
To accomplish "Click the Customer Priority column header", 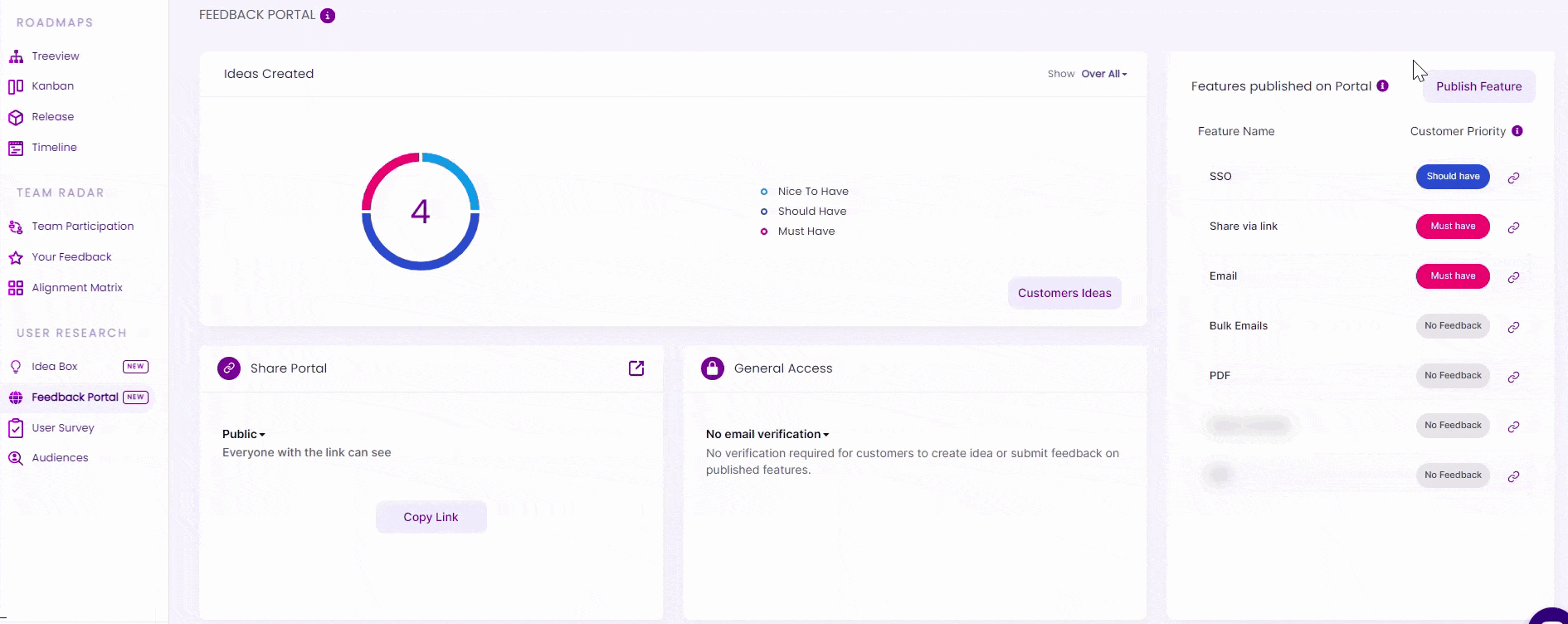I will coord(1458,131).
